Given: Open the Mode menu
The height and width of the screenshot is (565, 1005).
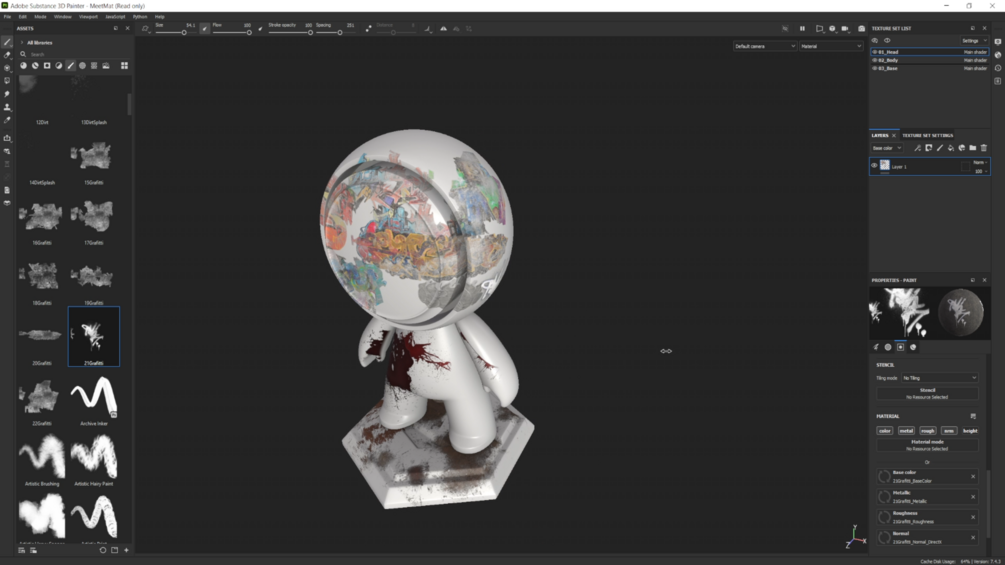Looking at the screenshot, I should click(40, 17).
